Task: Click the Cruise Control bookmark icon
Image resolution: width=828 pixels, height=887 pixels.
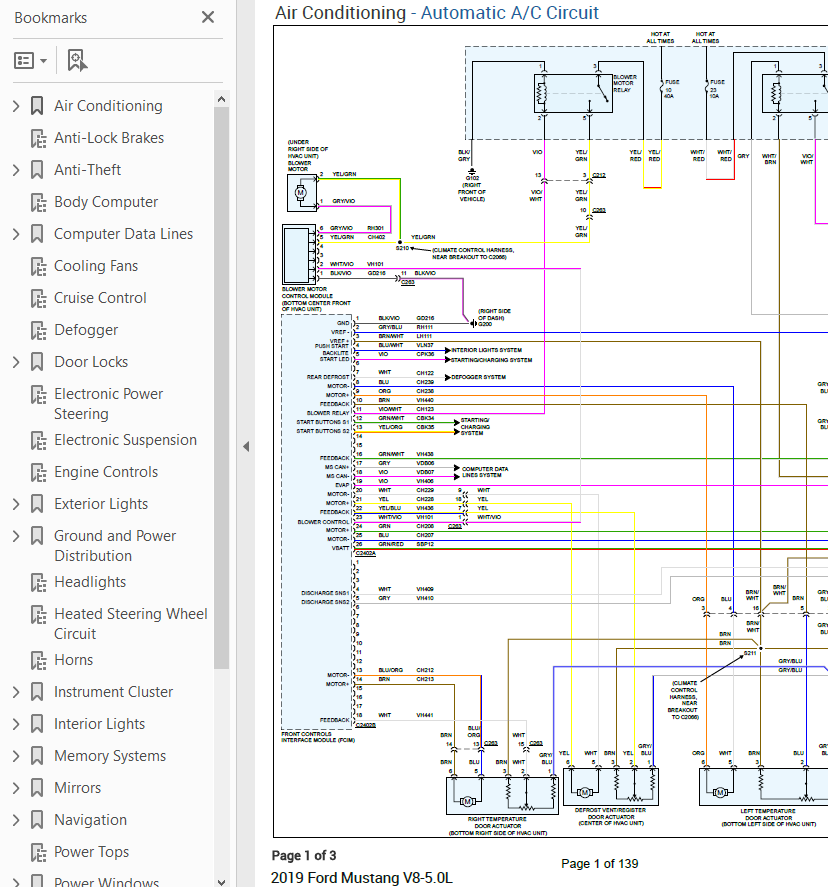Action: coord(38,298)
